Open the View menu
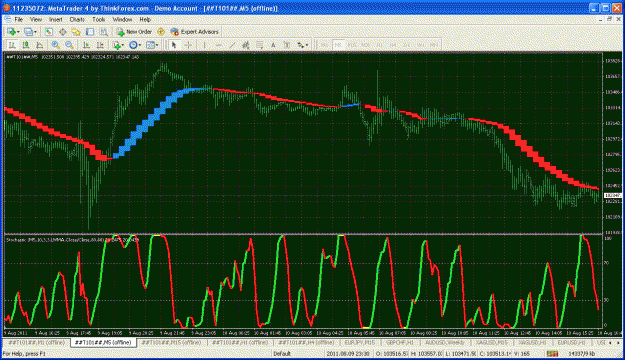The image size is (625, 360). click(x=35, y=19)
